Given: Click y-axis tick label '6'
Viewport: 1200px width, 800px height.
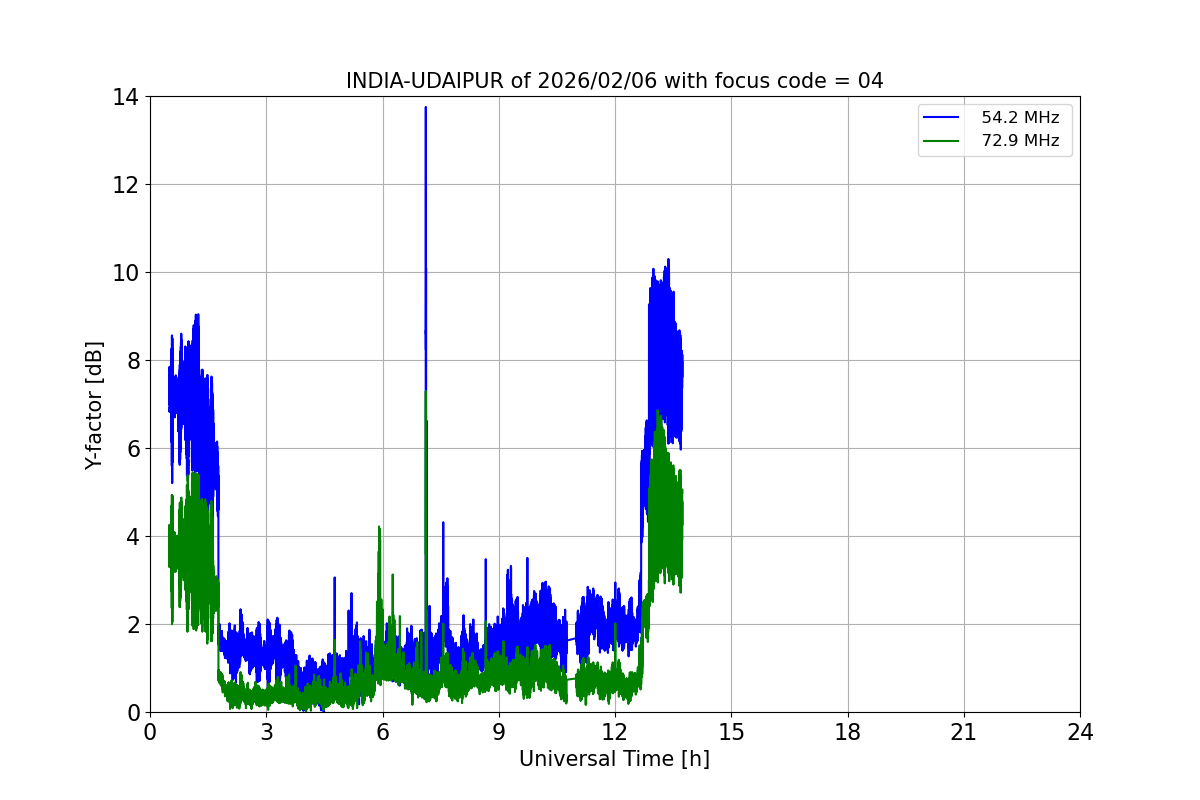Looking at the screenshot, I should click(133, 449).
